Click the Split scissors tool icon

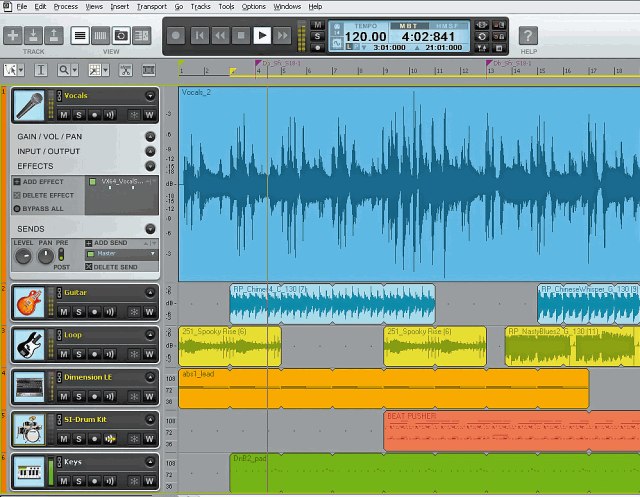pyautogui.click(x=126, y=70)
